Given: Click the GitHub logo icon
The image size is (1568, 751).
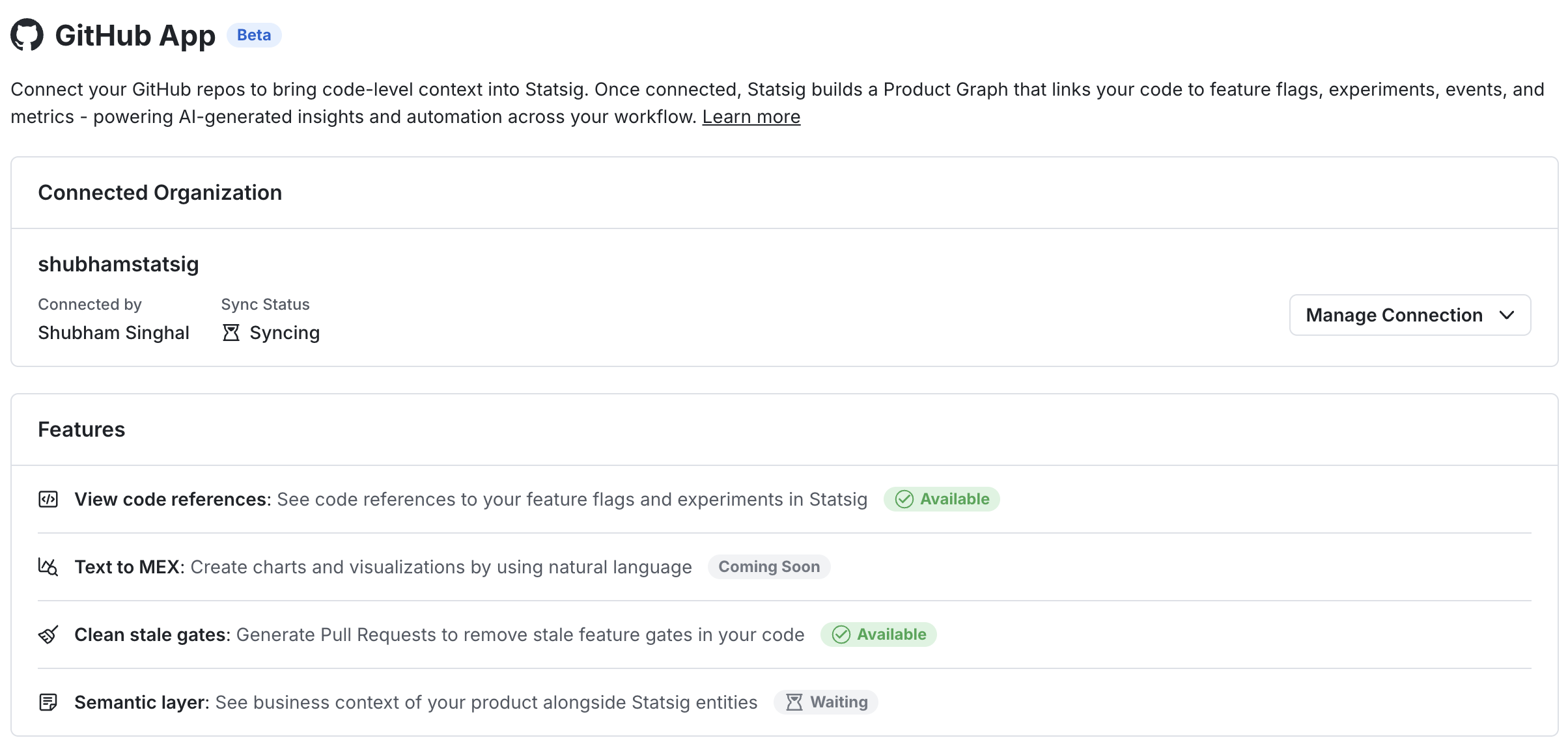Looking at the screenshot, I should tap(27, 35).
